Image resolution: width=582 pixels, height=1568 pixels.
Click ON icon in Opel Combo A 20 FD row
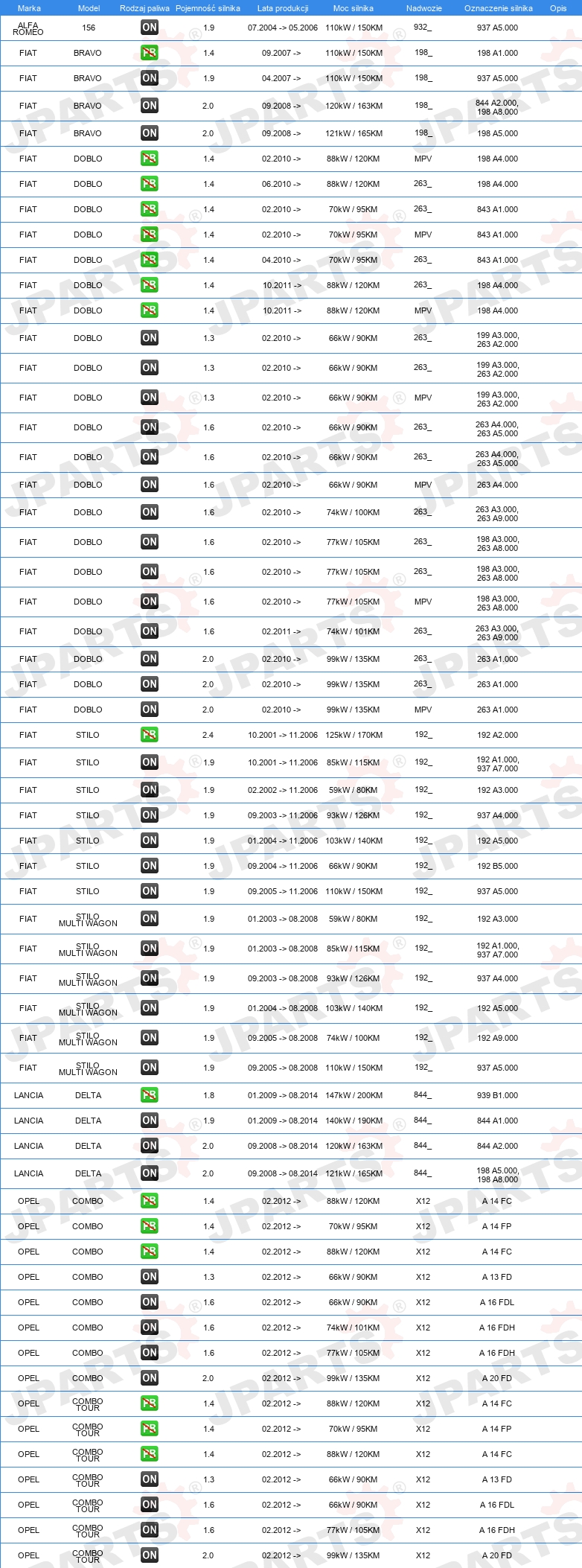150,1378
